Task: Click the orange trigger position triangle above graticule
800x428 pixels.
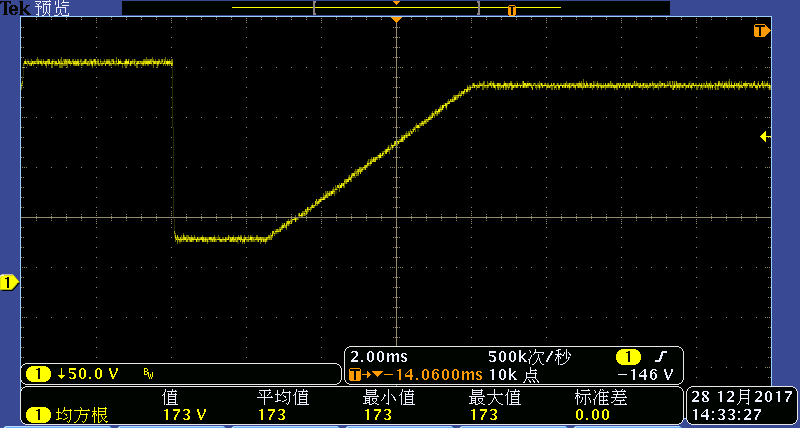Action: (x=396, y=20)
